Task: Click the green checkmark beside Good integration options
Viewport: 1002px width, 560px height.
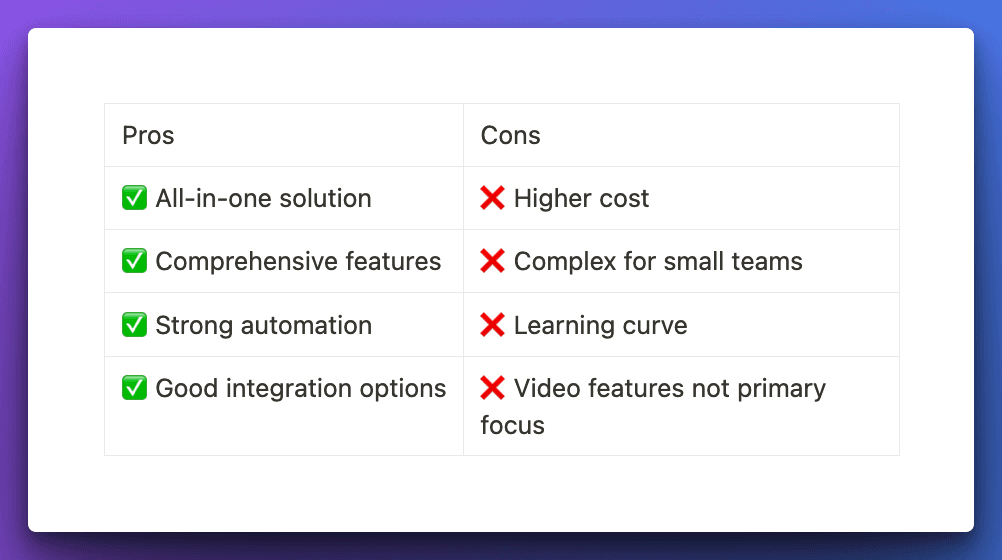Action: [134, 389]
